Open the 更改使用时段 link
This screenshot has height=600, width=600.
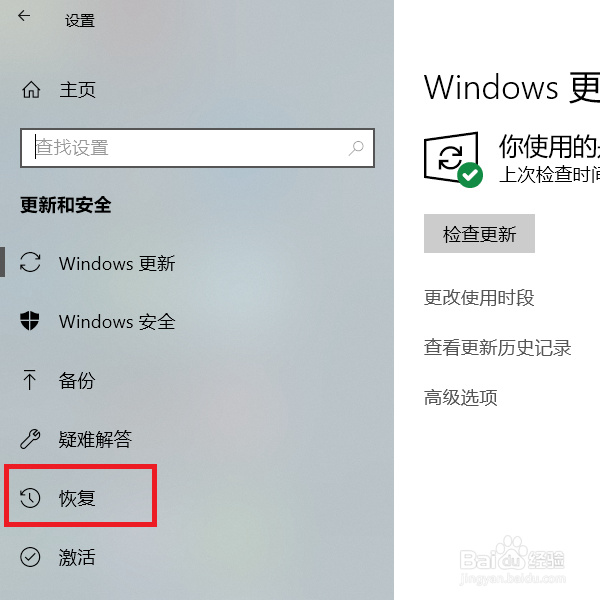(x=479, y=298)
